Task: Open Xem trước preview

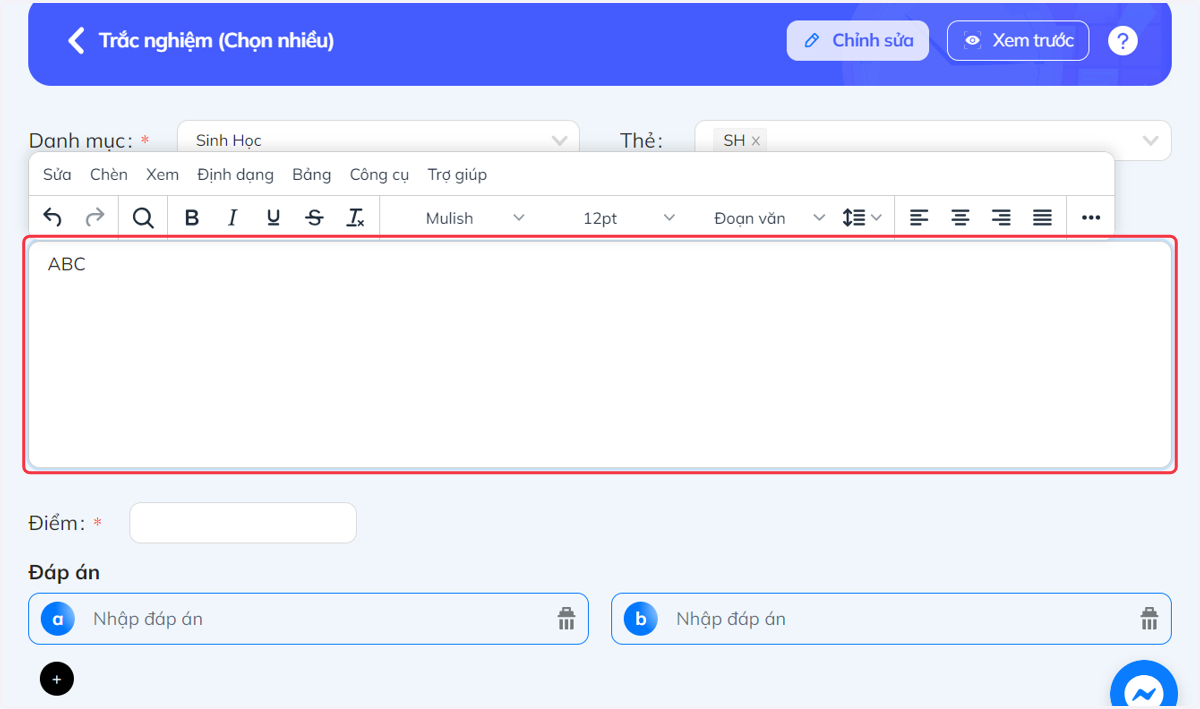Action: pos(1018,40)
